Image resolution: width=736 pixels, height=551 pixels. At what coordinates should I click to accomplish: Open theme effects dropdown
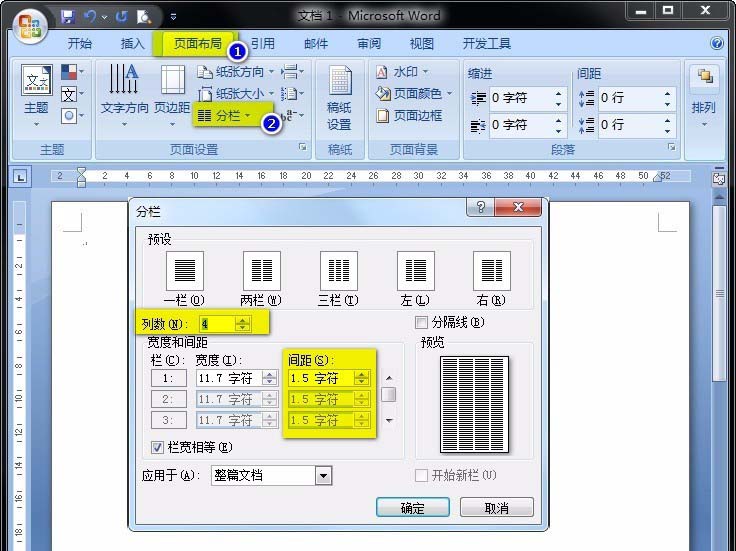[73, 115]
